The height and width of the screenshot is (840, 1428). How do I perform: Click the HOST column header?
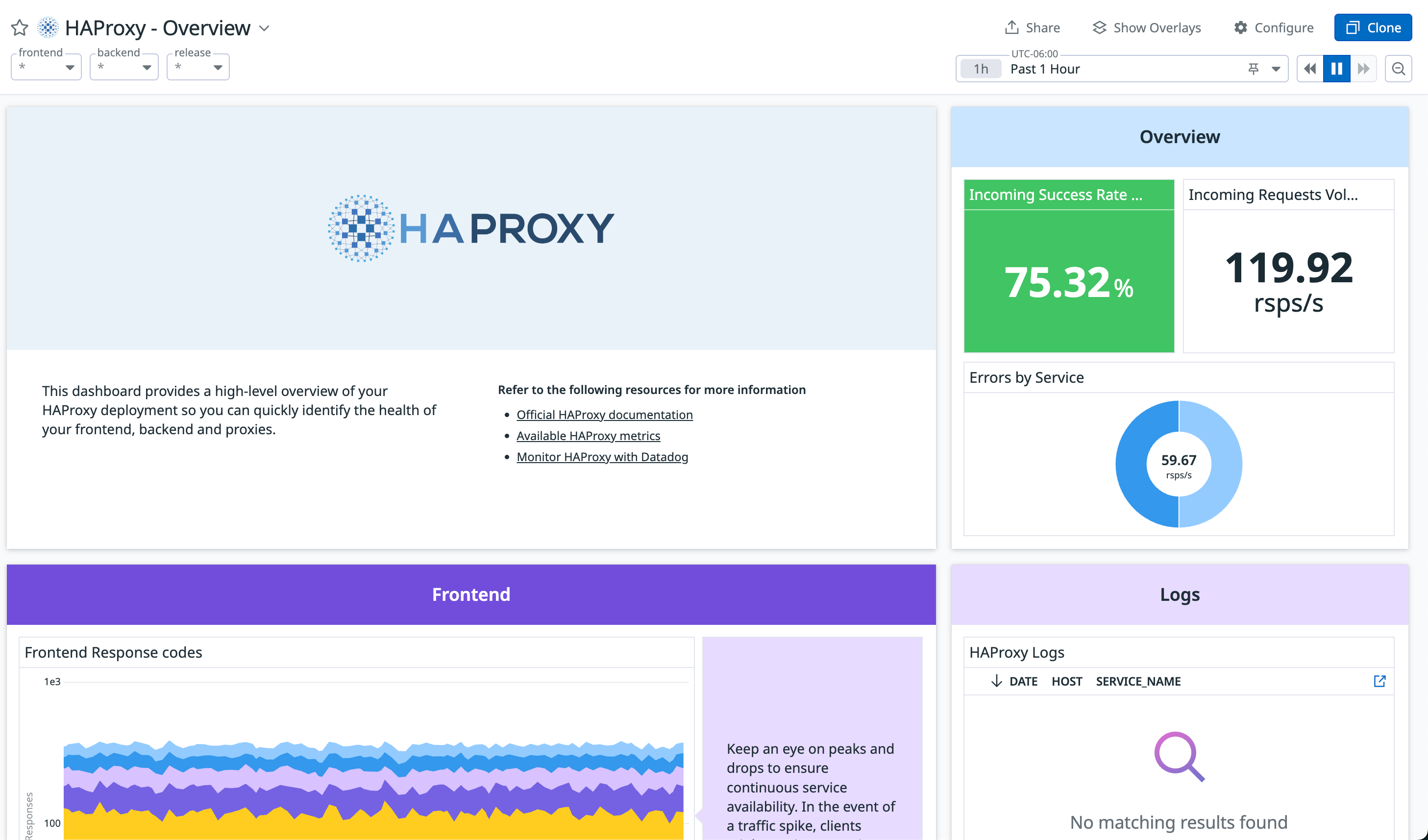1066,681
